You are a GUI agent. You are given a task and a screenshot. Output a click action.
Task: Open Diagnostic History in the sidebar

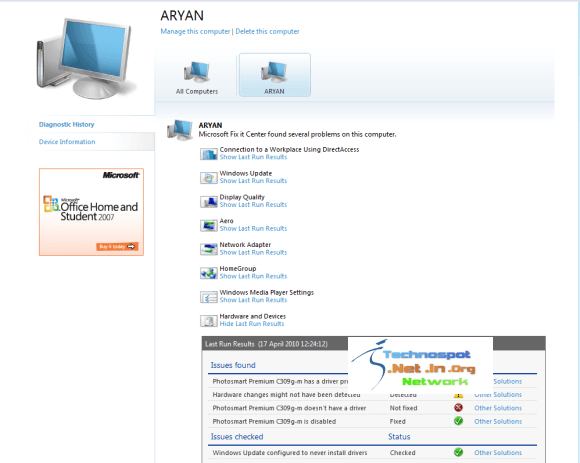tap(67, 125)
